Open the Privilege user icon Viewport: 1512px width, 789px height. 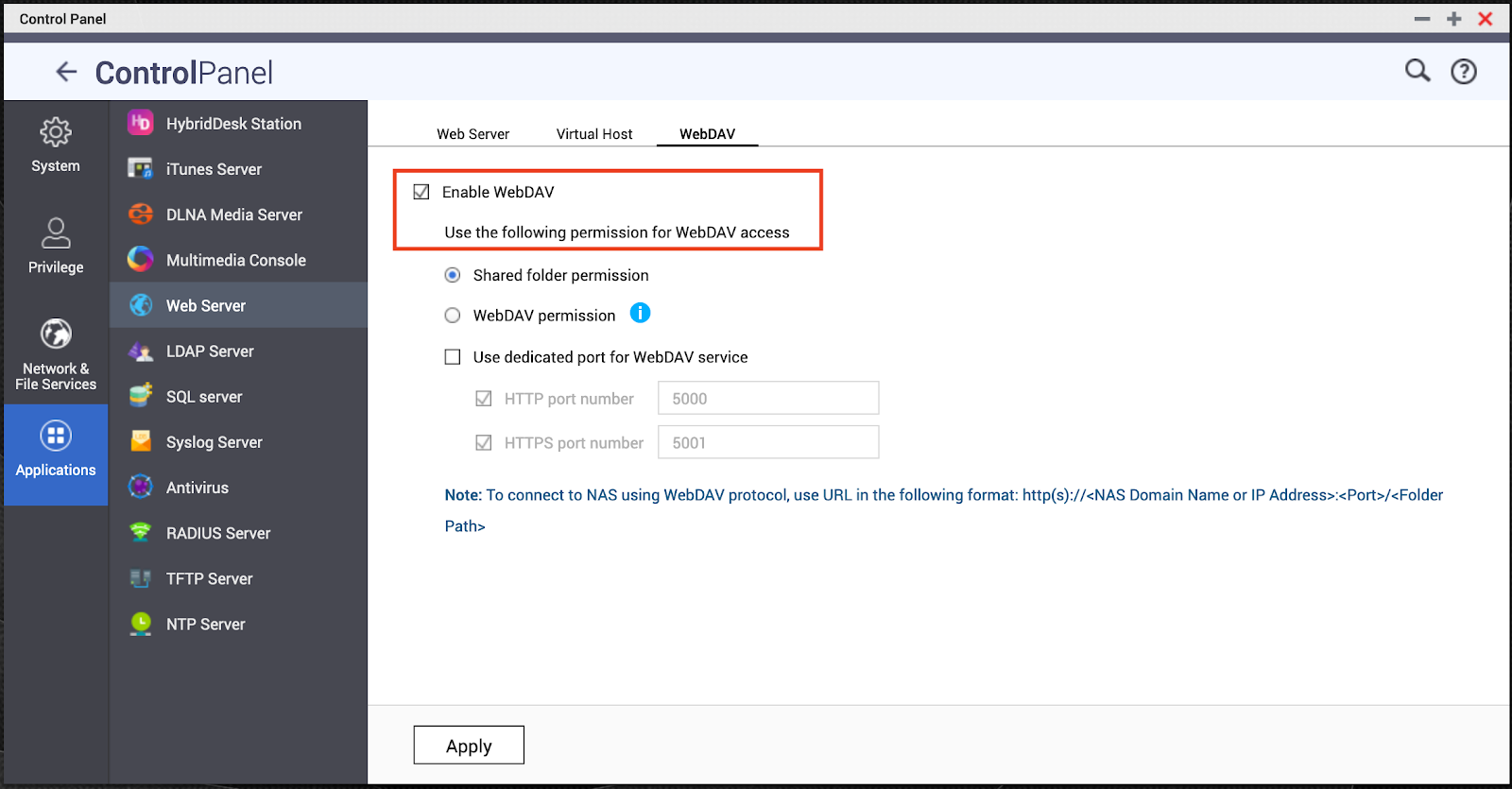(x=56, y=232)
